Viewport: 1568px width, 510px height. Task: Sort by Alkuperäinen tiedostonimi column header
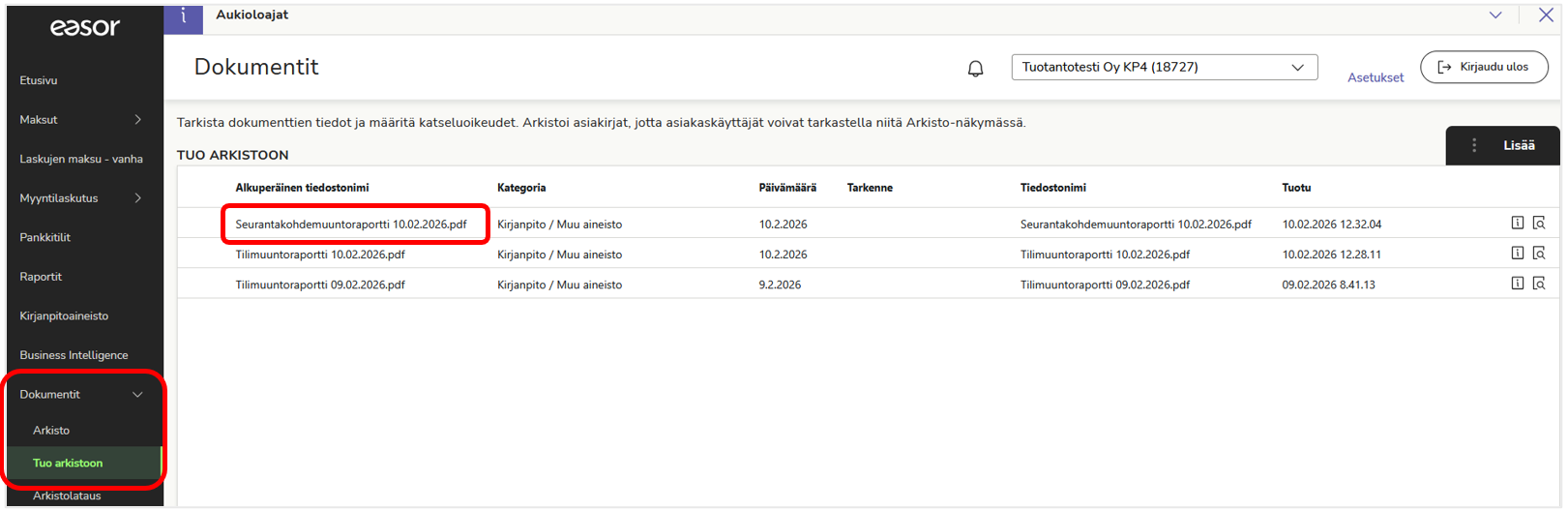pyautogui.click(x=302, y=188)
